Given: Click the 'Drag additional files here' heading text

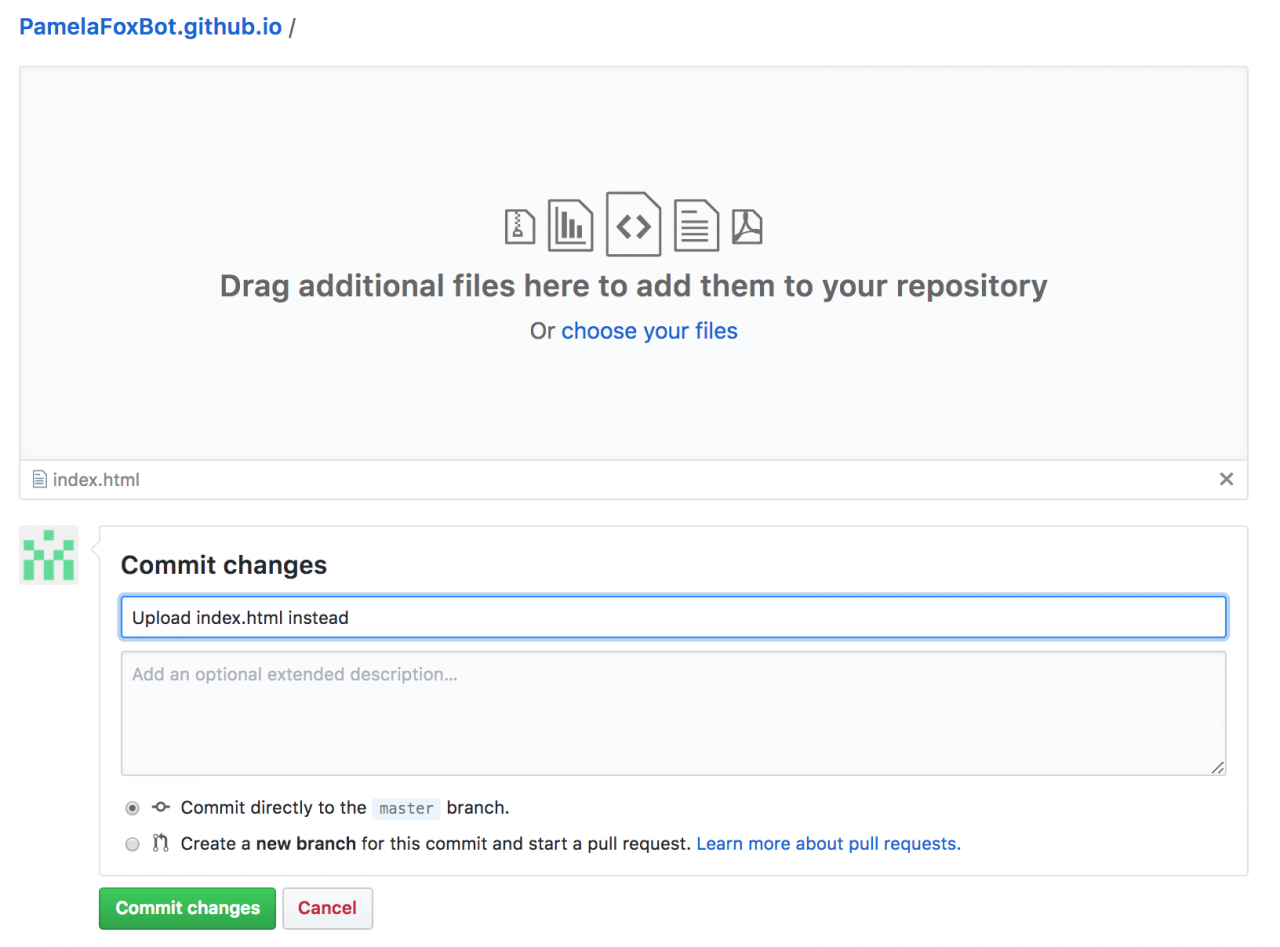Looking at the screenshot, I should 634,286.
